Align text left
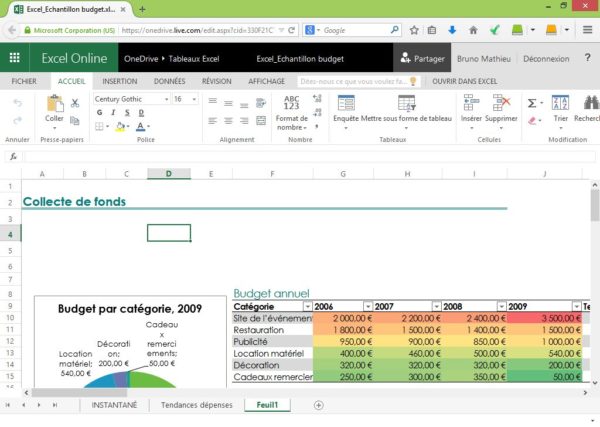 (x=213, y=121)
